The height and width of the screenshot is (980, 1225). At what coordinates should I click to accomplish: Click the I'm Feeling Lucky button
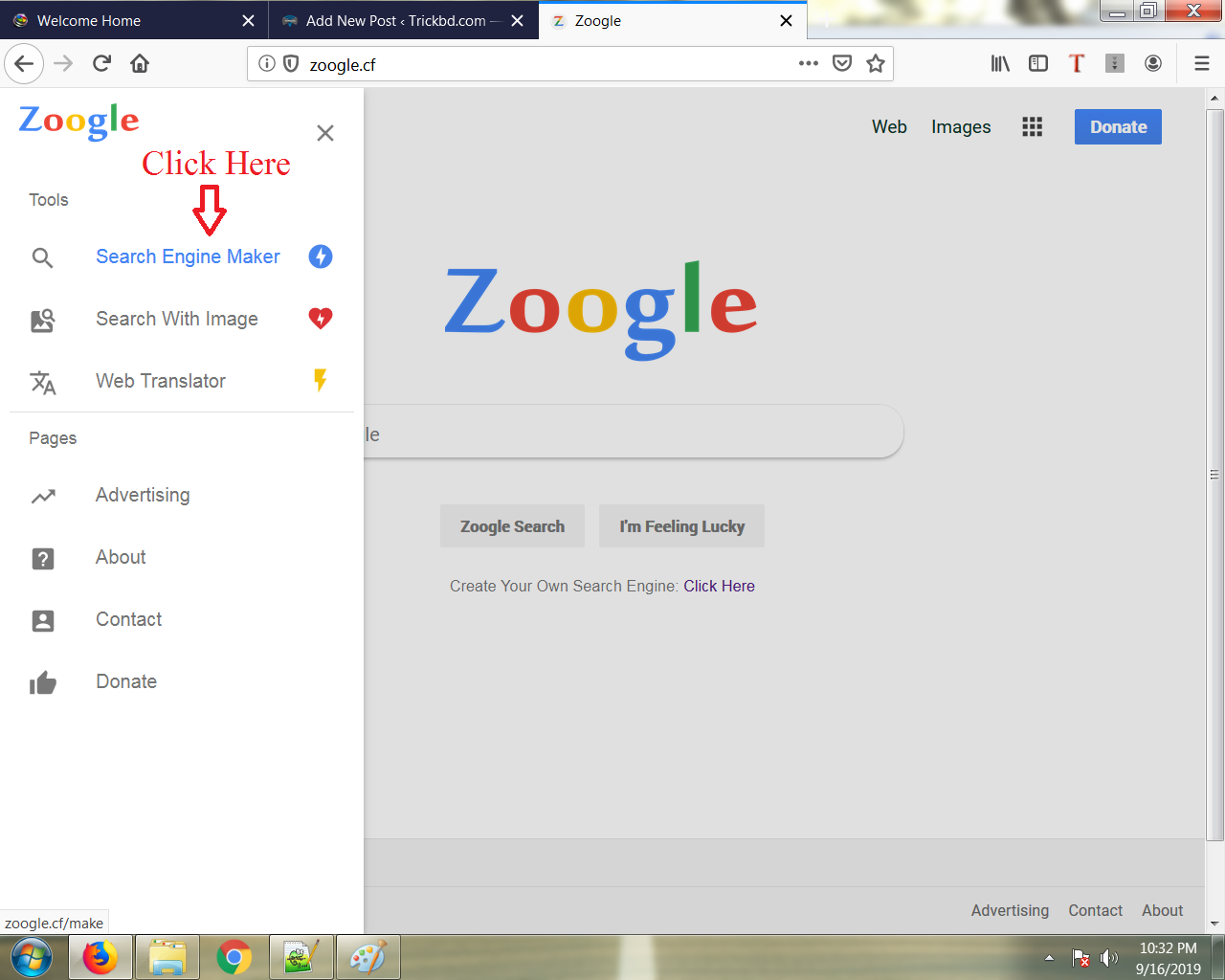point(681,526)
